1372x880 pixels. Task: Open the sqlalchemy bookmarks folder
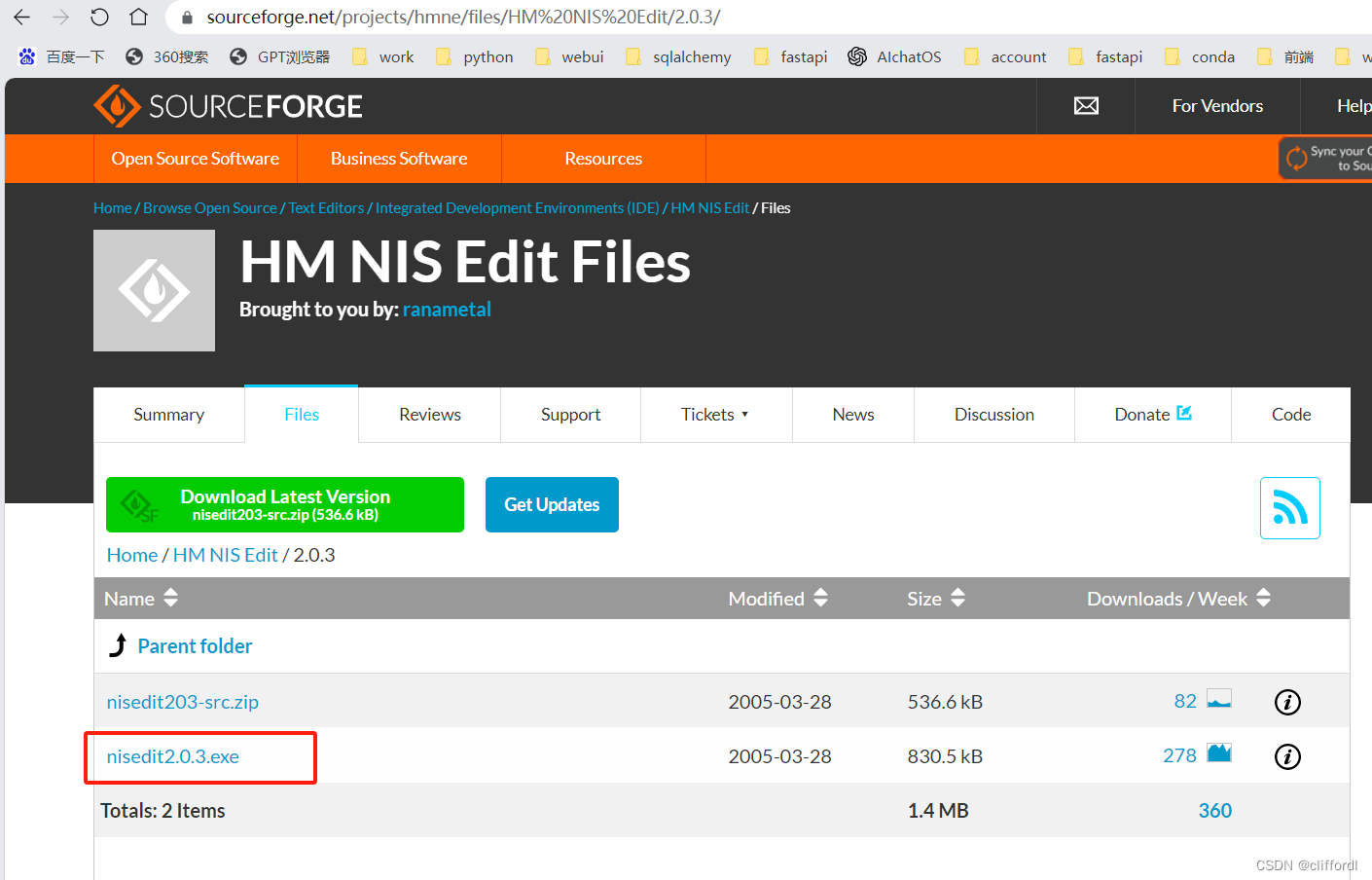pos(678,56)
